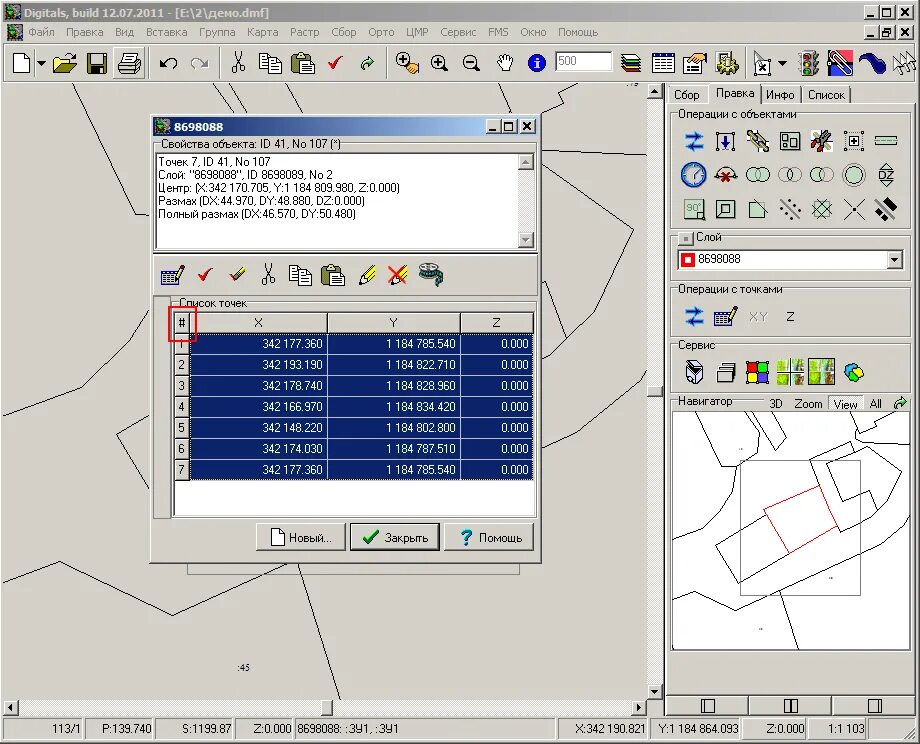Toggle the small button beside Слой
Viewport: 920px width, 744px height.
pyautogui.click(x=685, y=239)
